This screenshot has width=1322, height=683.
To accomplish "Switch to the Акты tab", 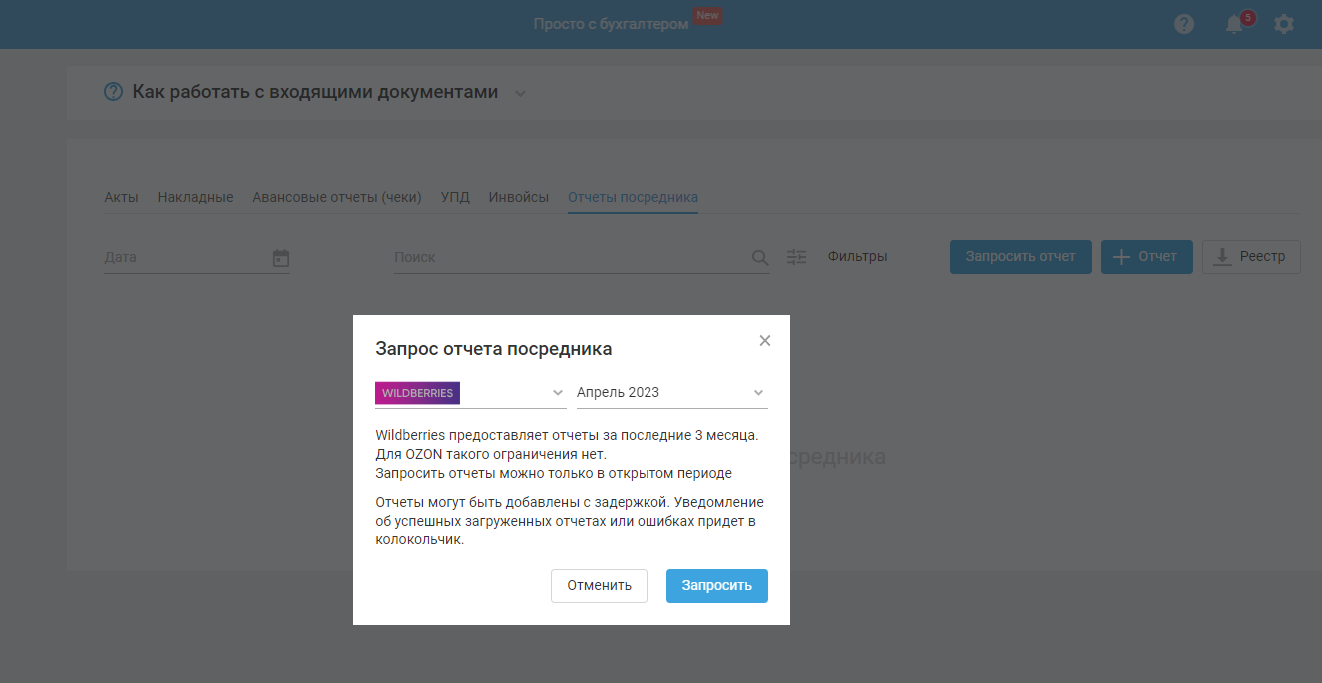I will (x=121, y=197).
